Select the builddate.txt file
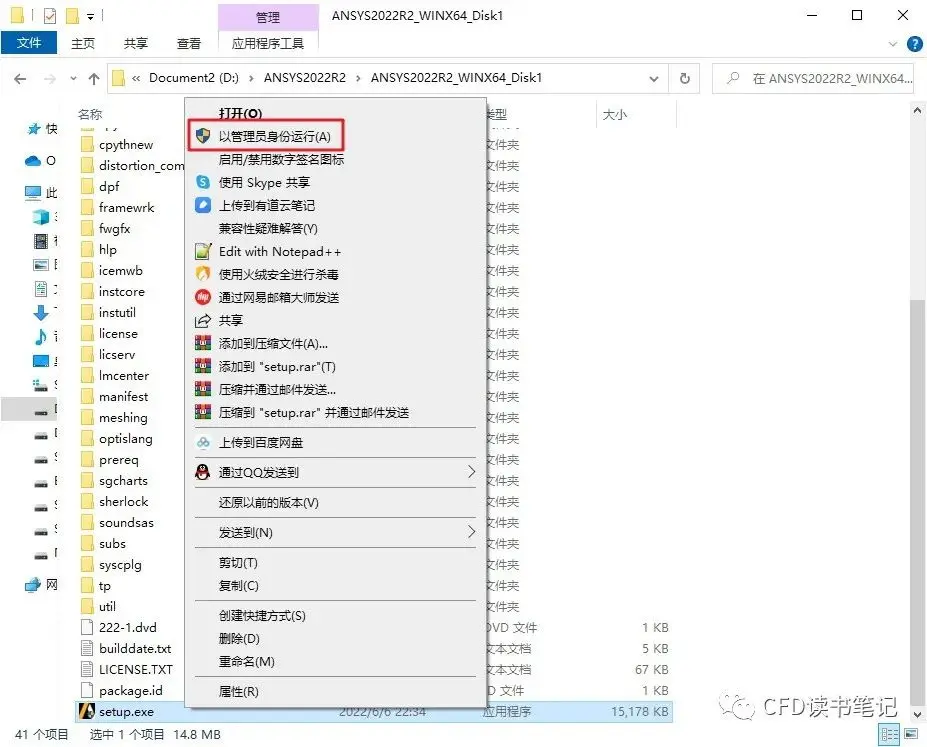Screen dimensions: 927x747 135,648
